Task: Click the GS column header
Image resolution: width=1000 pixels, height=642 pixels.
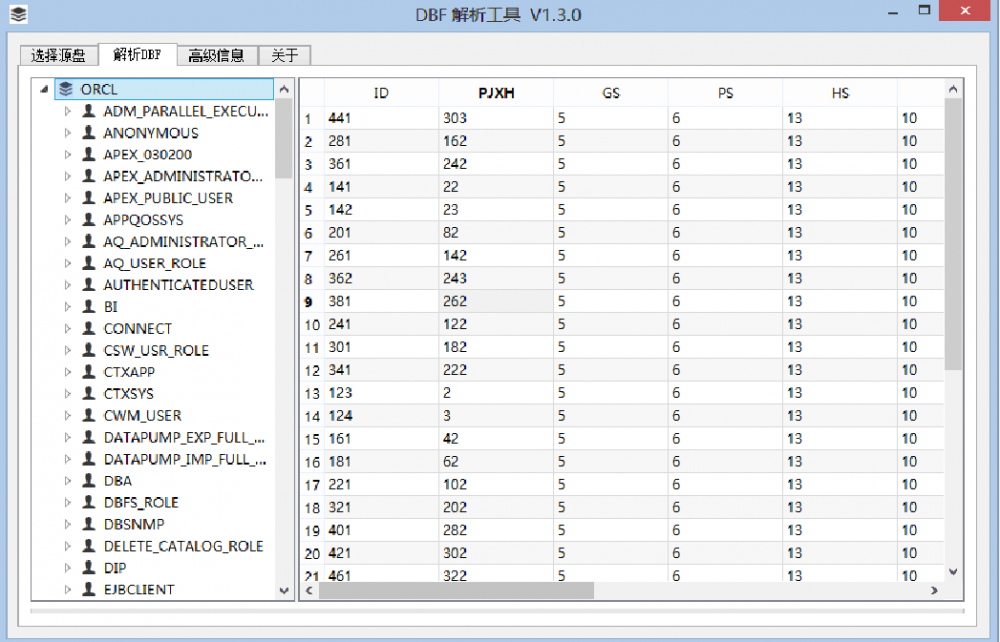Action: click(x=611, y=93)
